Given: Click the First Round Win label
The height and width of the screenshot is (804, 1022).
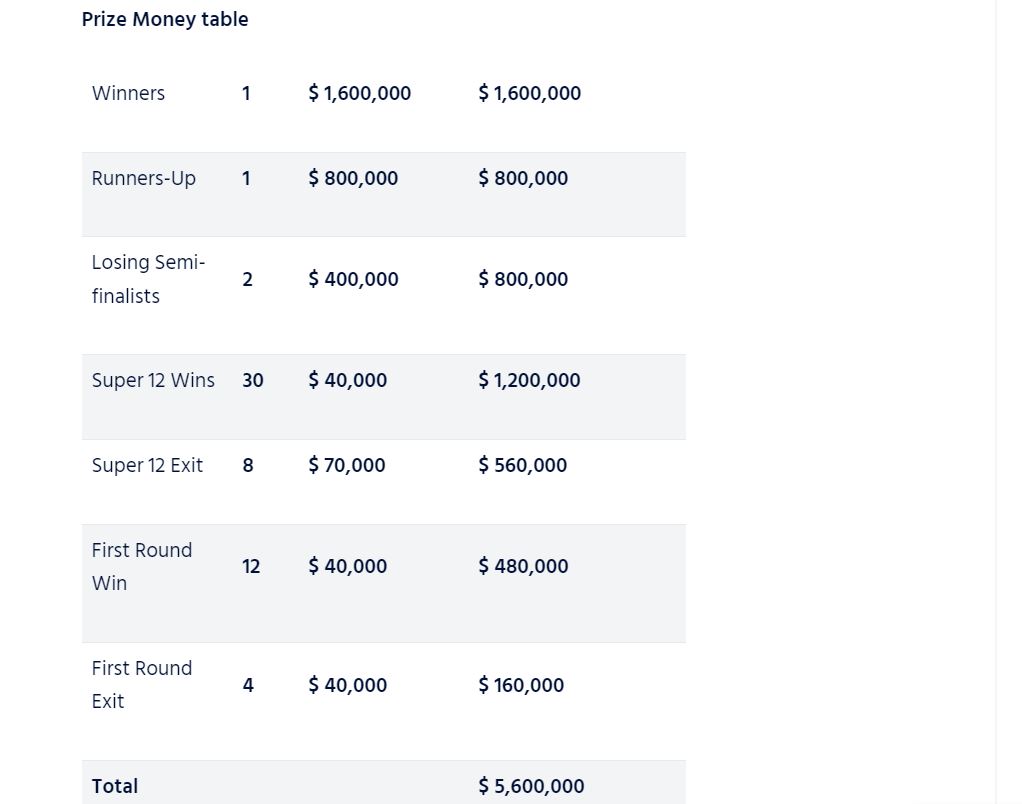Looking at the screenshot, I should (141, 566).
